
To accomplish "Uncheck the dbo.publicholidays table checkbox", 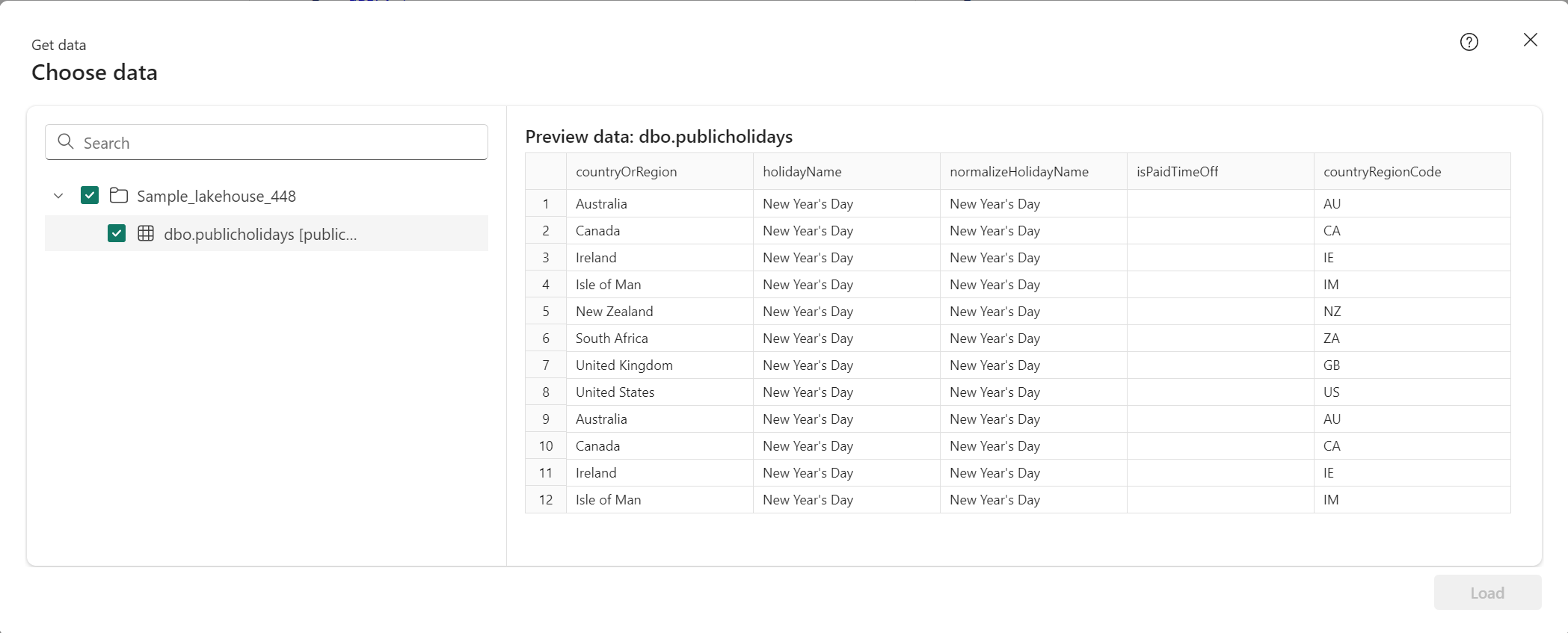I will pyautogui.click(x=117, y=233).
